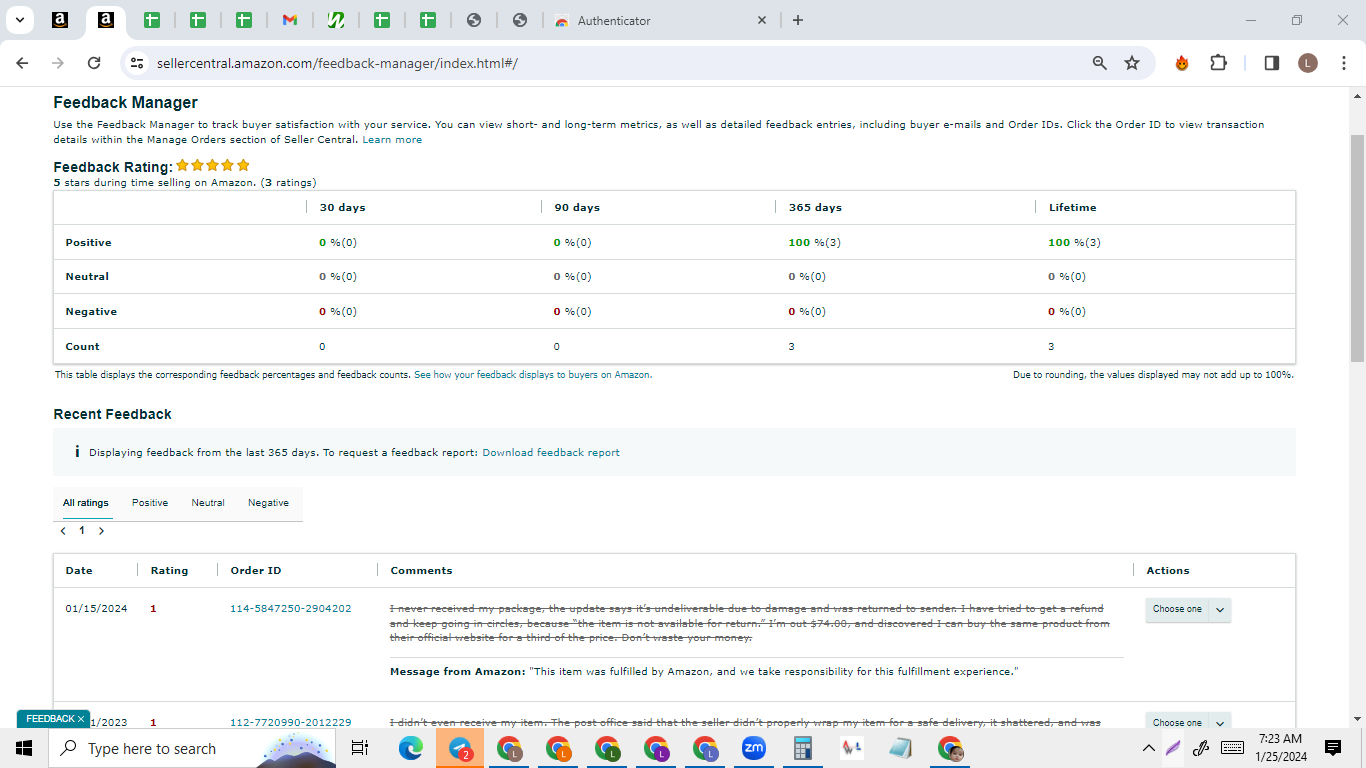Select the Neutral feedback tab
Image resolution: width=1366 pixels, height=768 pixels.
point(208,503)
